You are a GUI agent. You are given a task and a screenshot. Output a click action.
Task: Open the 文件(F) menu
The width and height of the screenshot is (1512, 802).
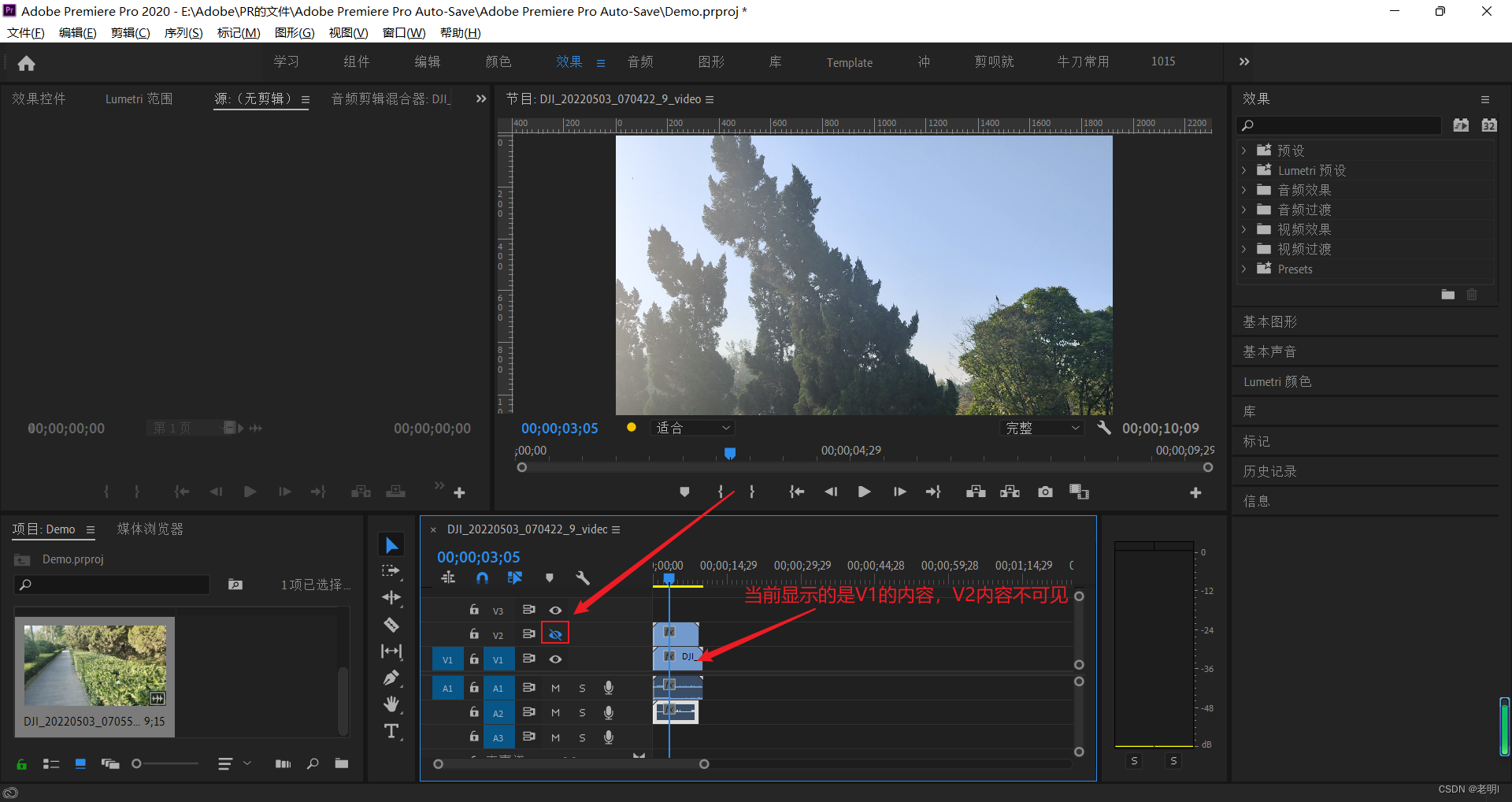pos(26,32)
